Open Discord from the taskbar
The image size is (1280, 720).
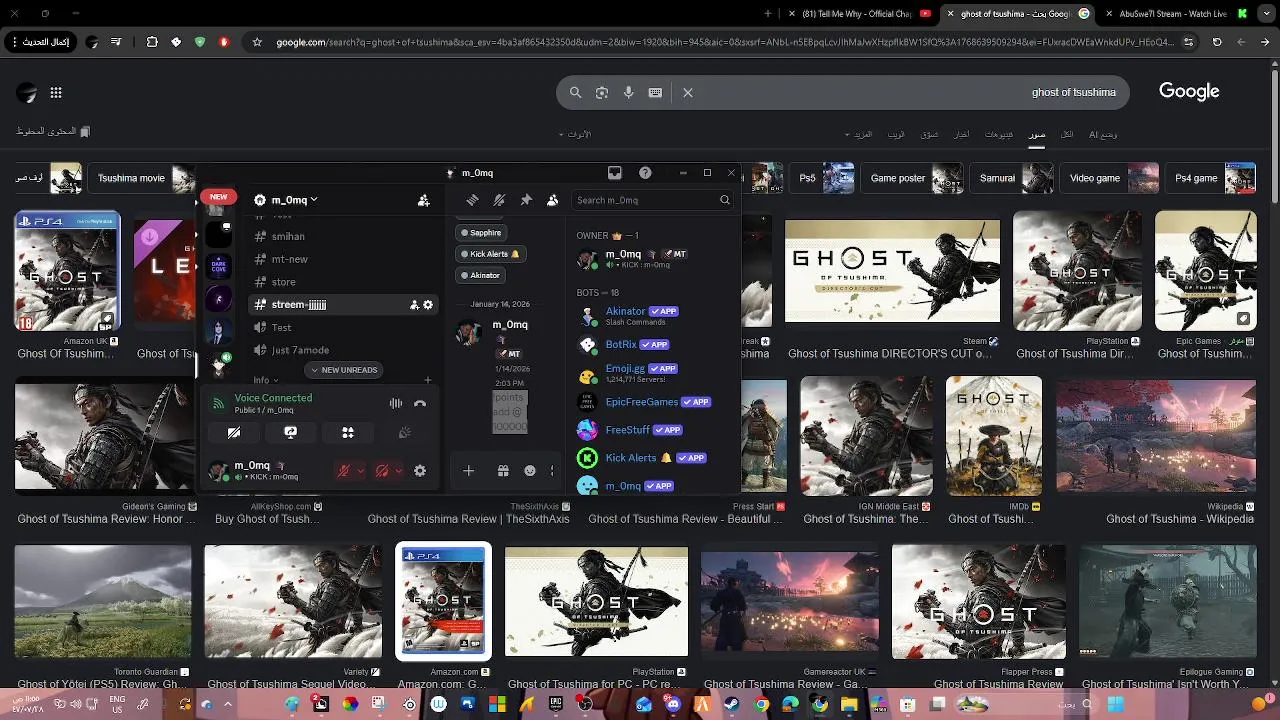pos(673,704)
